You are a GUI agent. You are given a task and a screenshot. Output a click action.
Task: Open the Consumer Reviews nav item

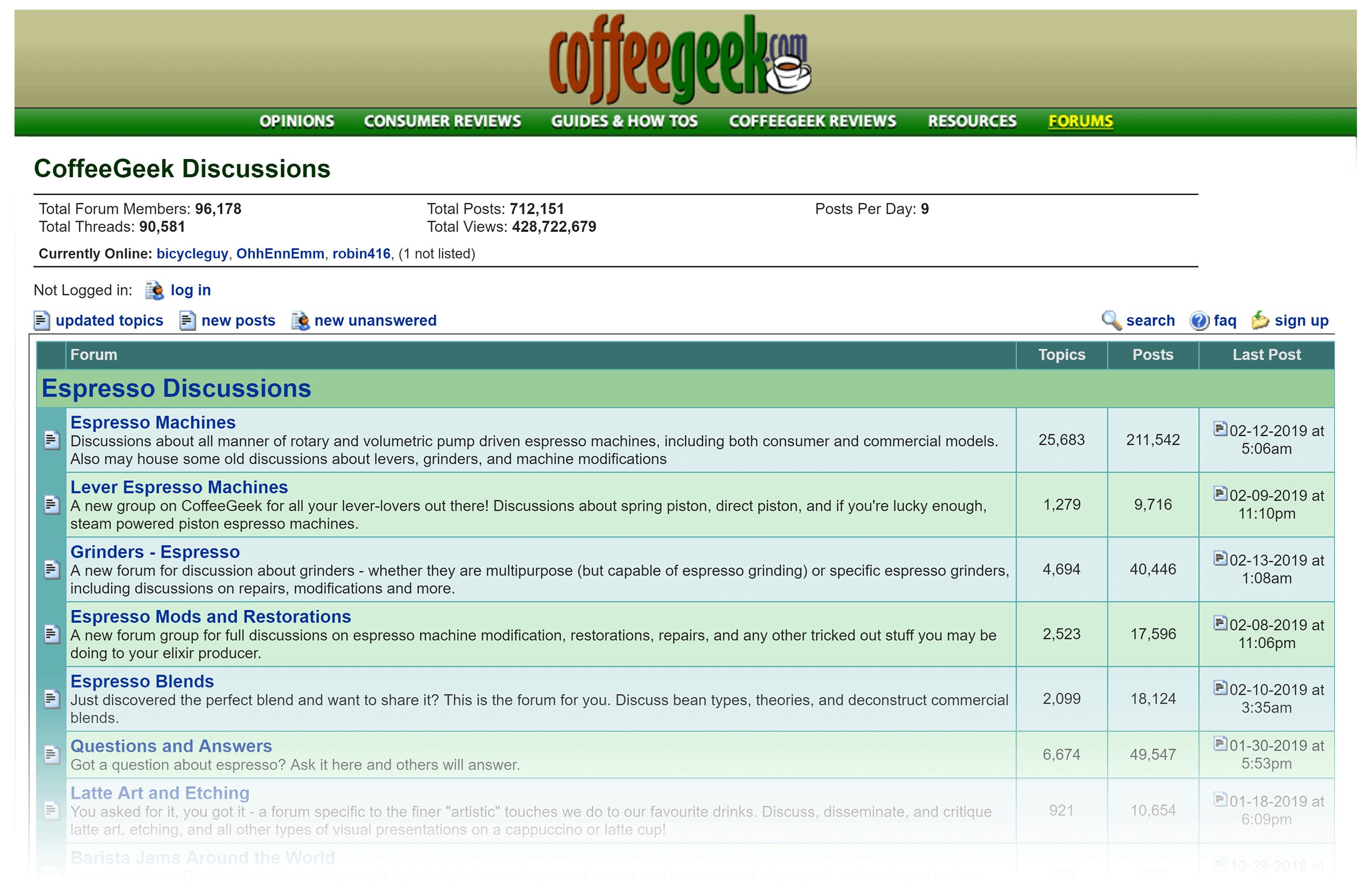(444, 121)
